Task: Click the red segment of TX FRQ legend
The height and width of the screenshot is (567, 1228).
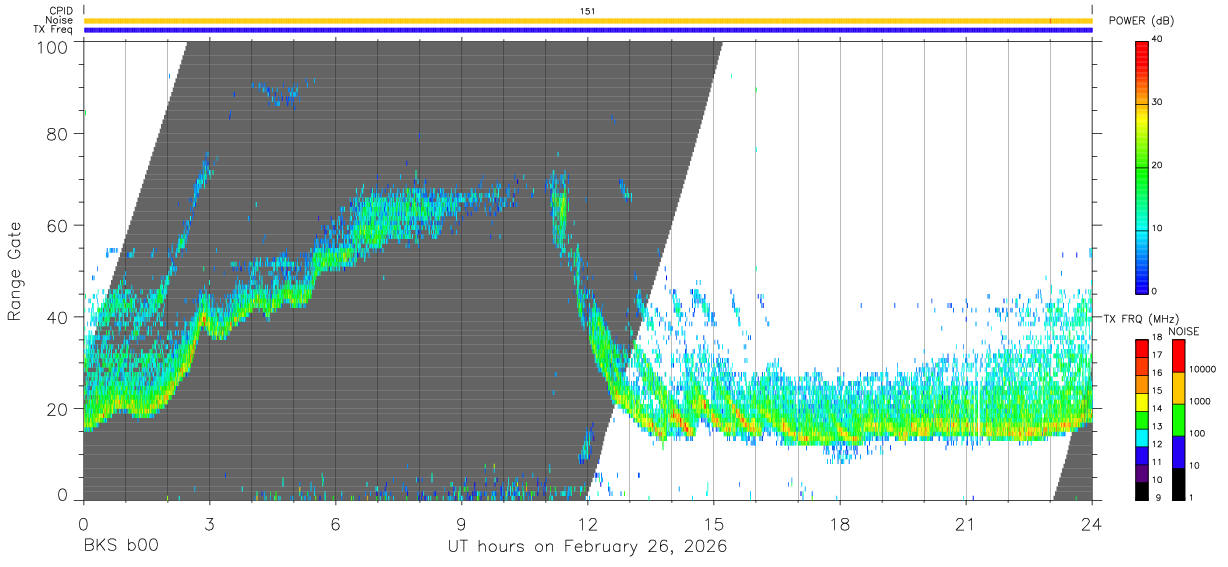Action: 1142,349
